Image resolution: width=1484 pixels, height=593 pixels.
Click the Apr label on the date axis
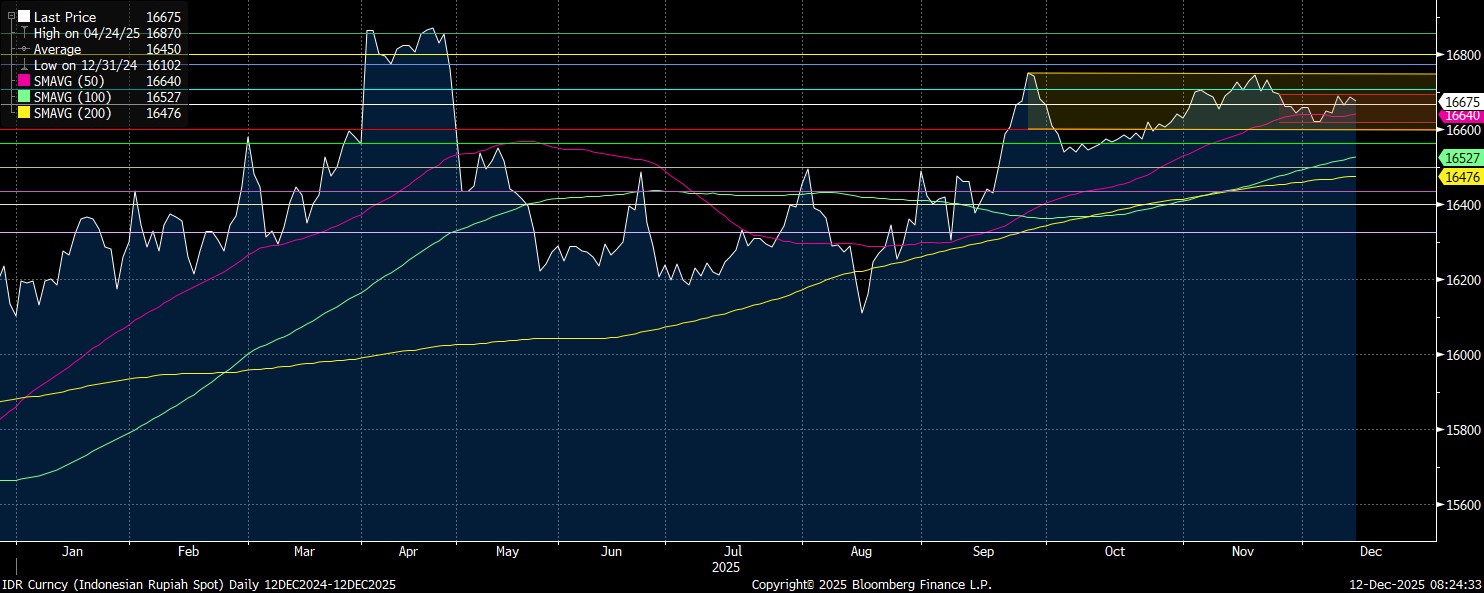coord(409,551)
